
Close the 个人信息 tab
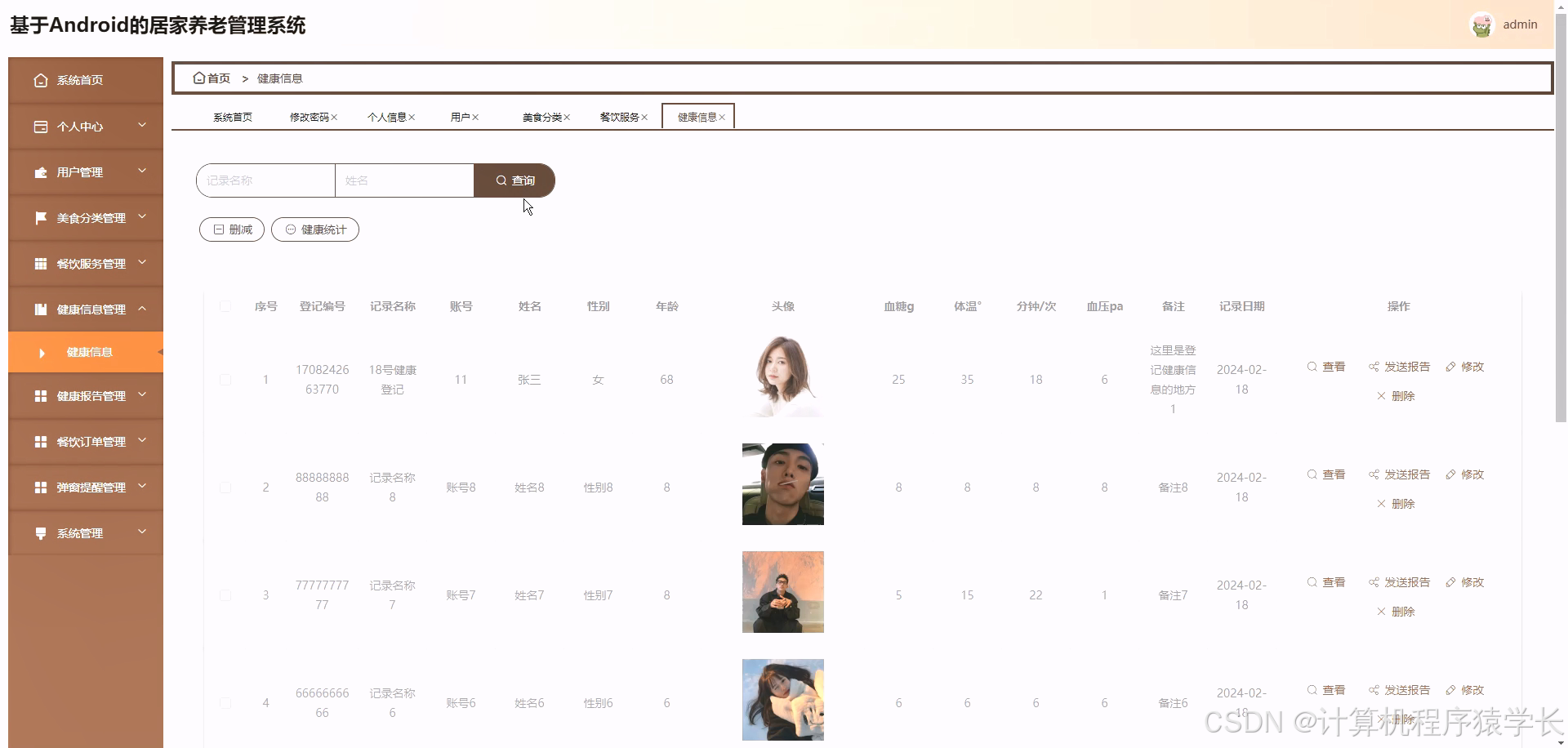412,118
